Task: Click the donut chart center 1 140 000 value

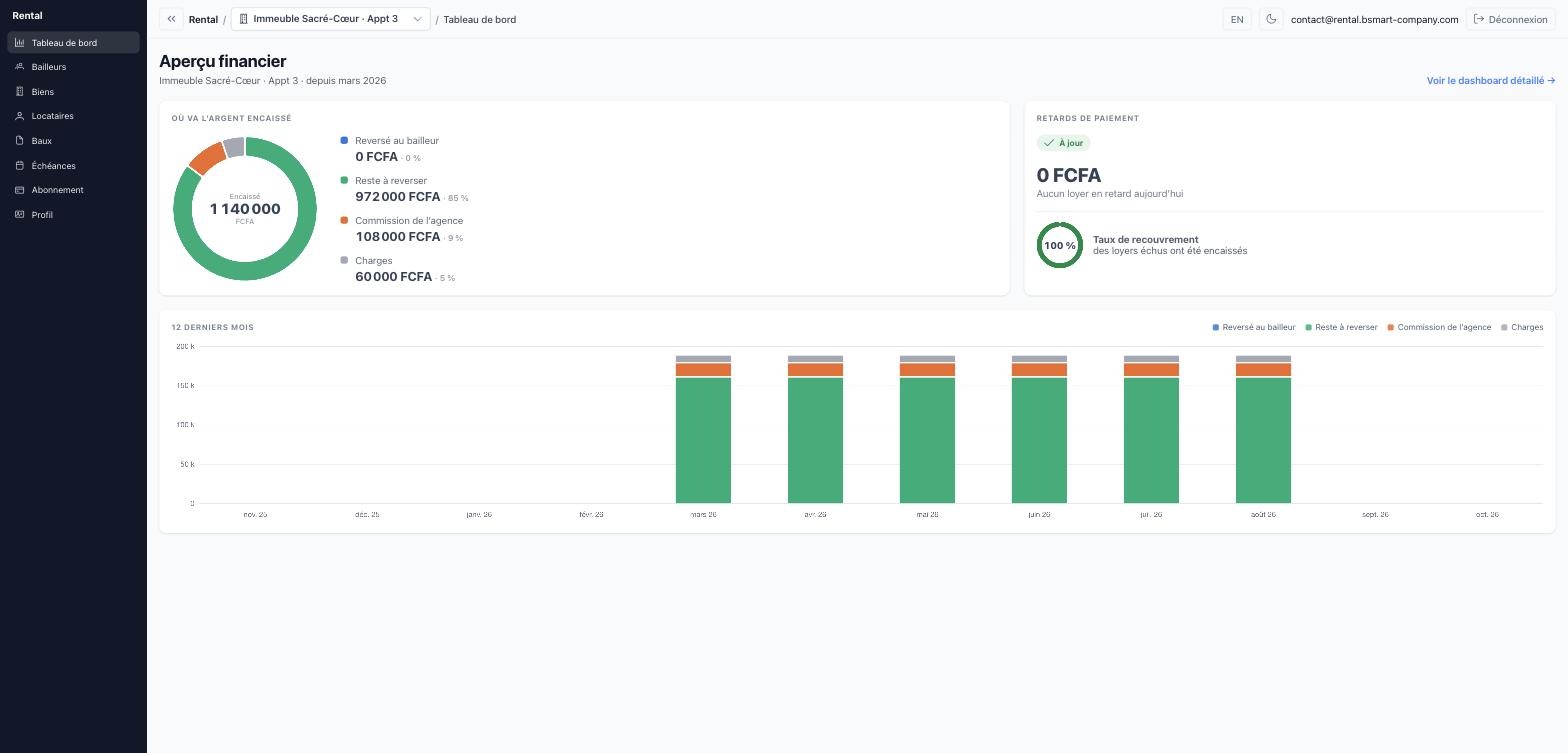Action: point(245,209)
